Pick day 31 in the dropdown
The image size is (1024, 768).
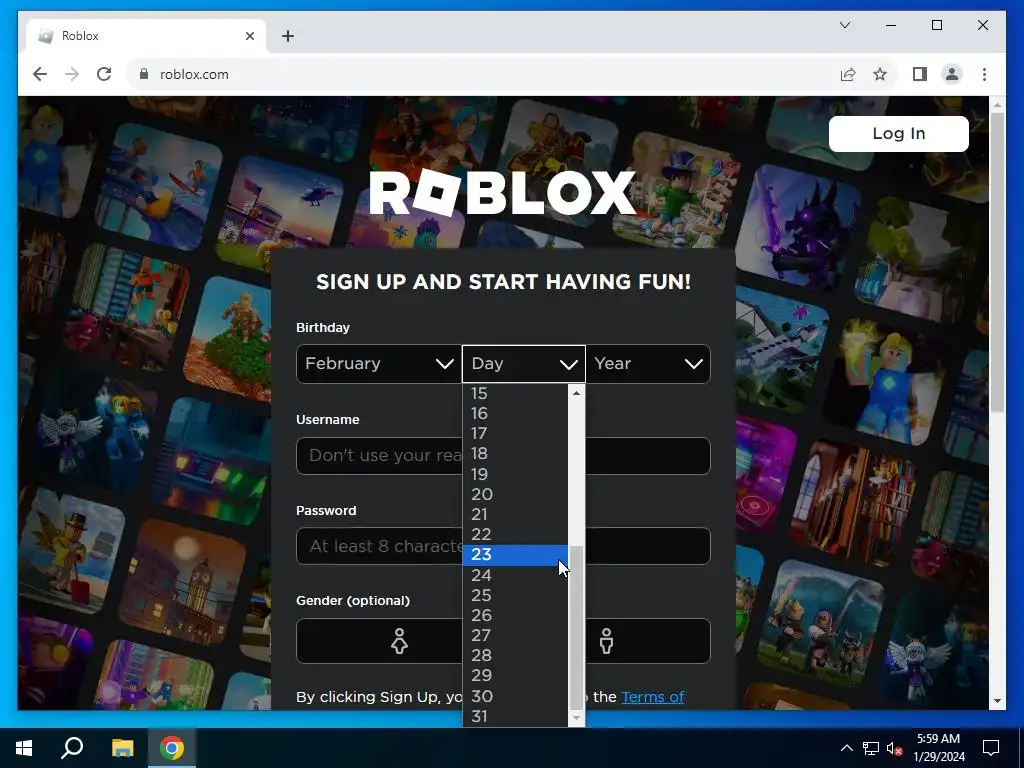pyautogui.click(x=515, y=716)
